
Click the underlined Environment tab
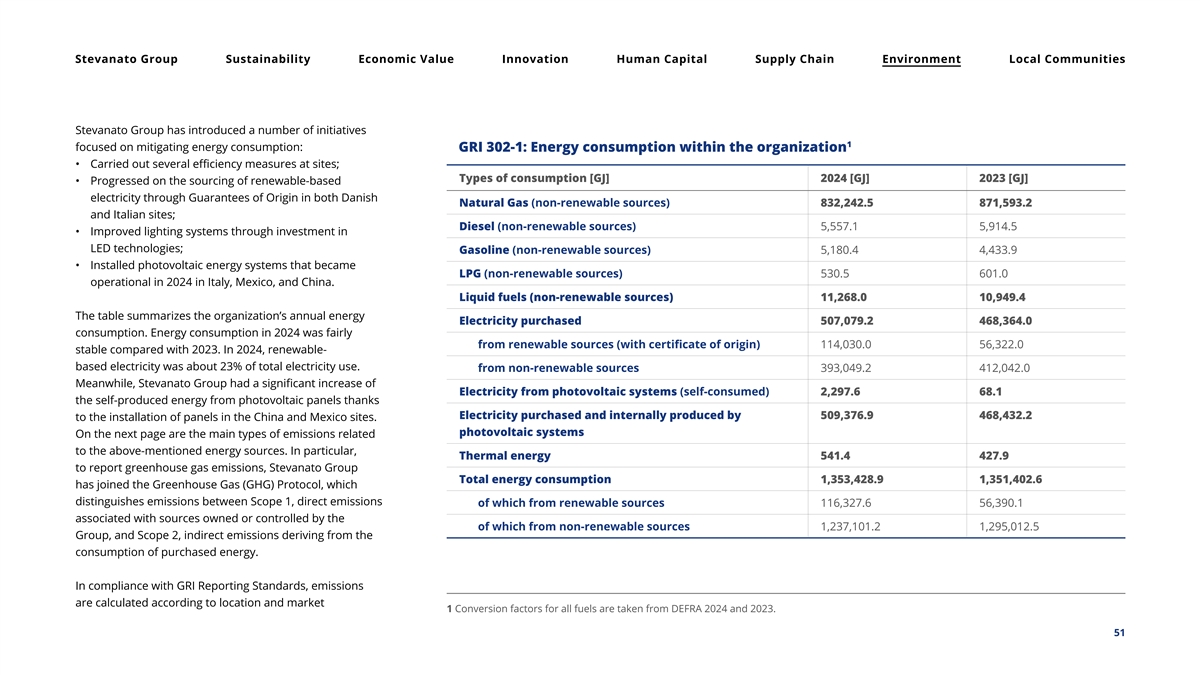pyautogui.click(x=921, y=59)
